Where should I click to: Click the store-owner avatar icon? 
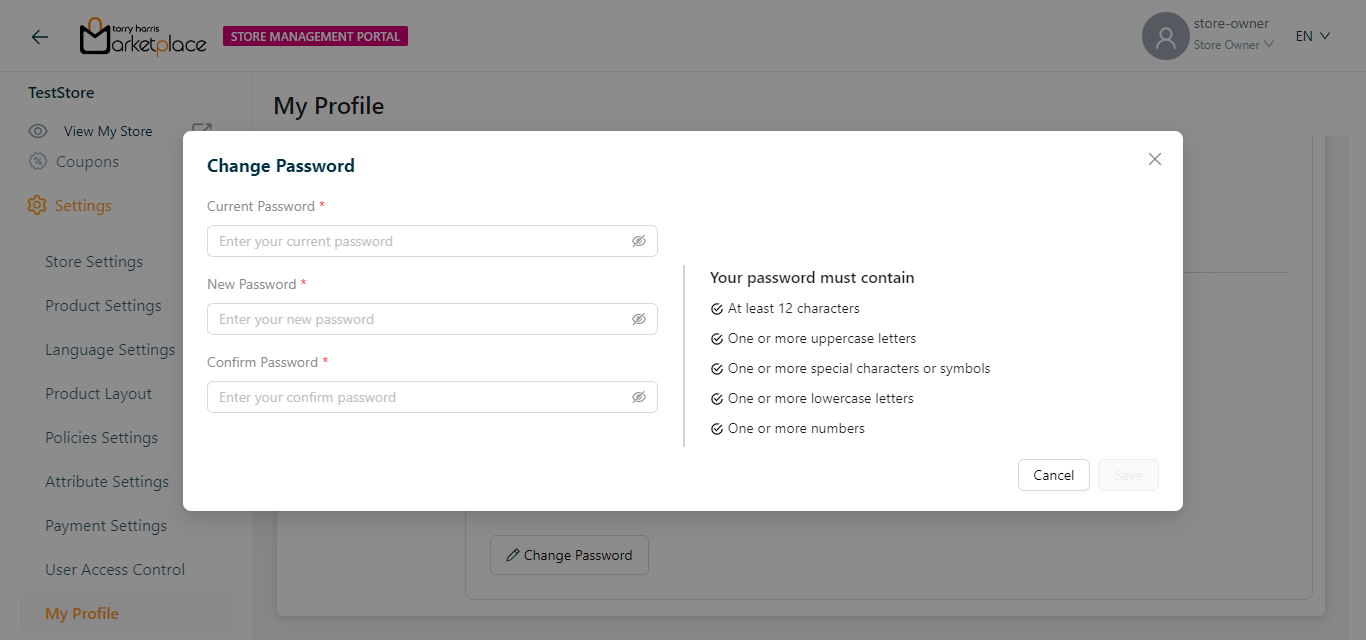click(1165, 37)
